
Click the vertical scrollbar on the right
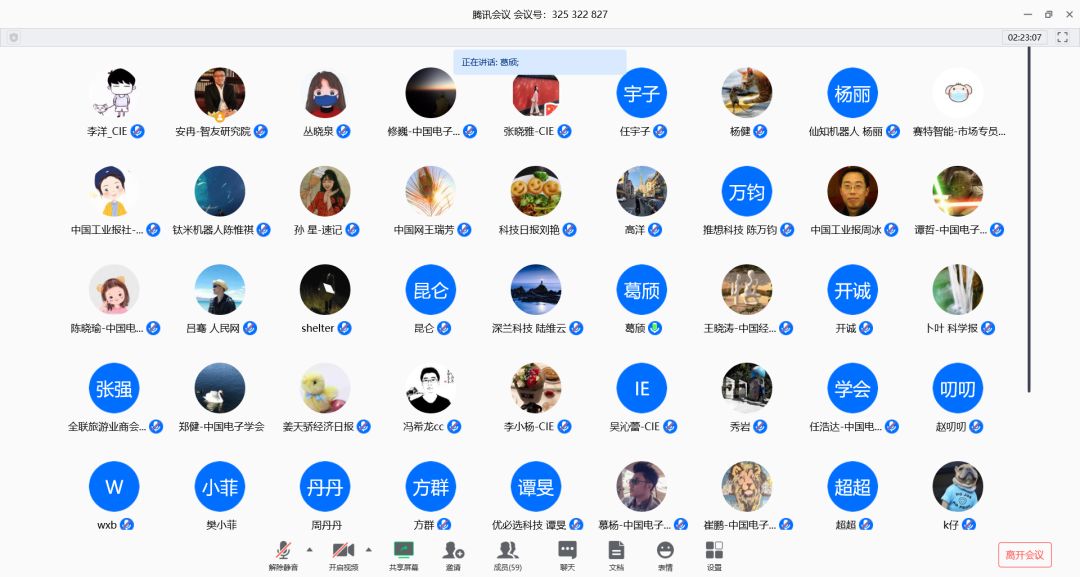(1029, 220)
